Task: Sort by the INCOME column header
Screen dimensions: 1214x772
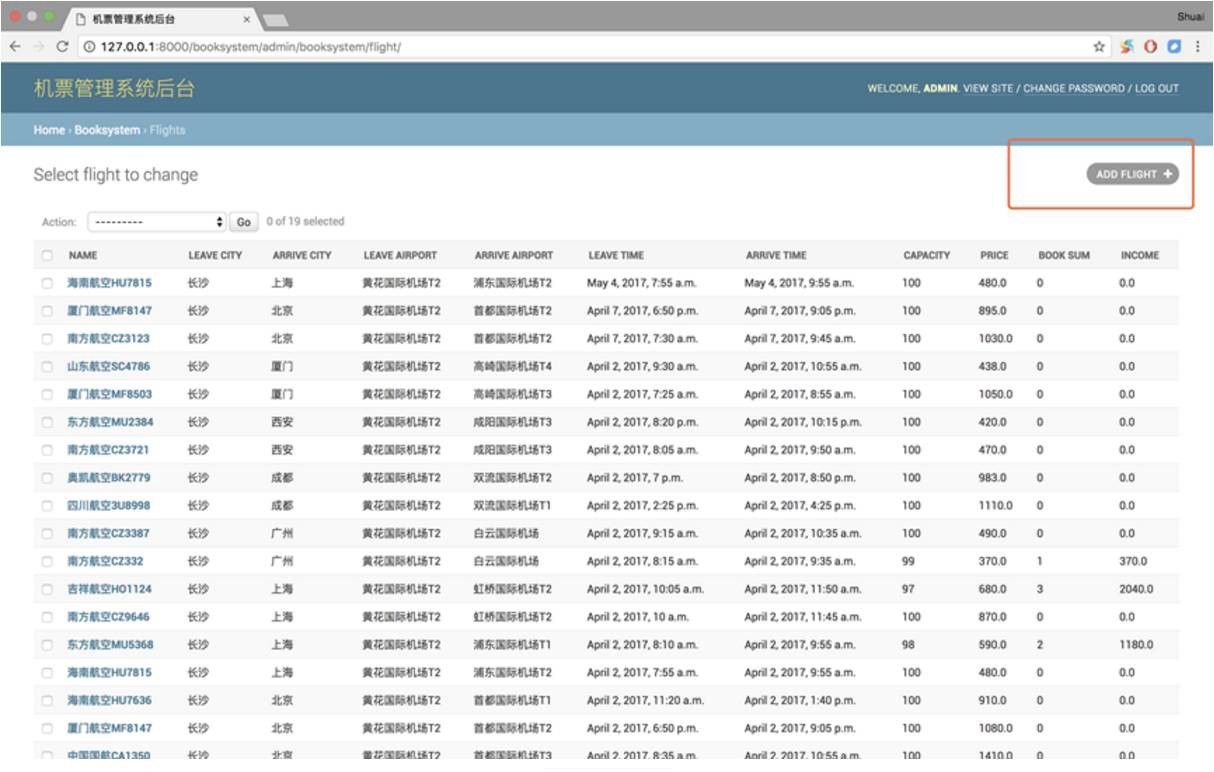Action: (x=1140, y=255)
